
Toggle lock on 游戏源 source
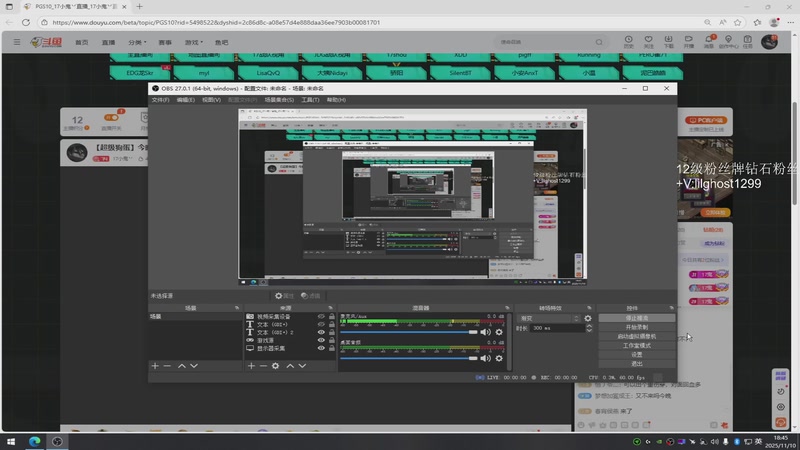click(332, 340)
